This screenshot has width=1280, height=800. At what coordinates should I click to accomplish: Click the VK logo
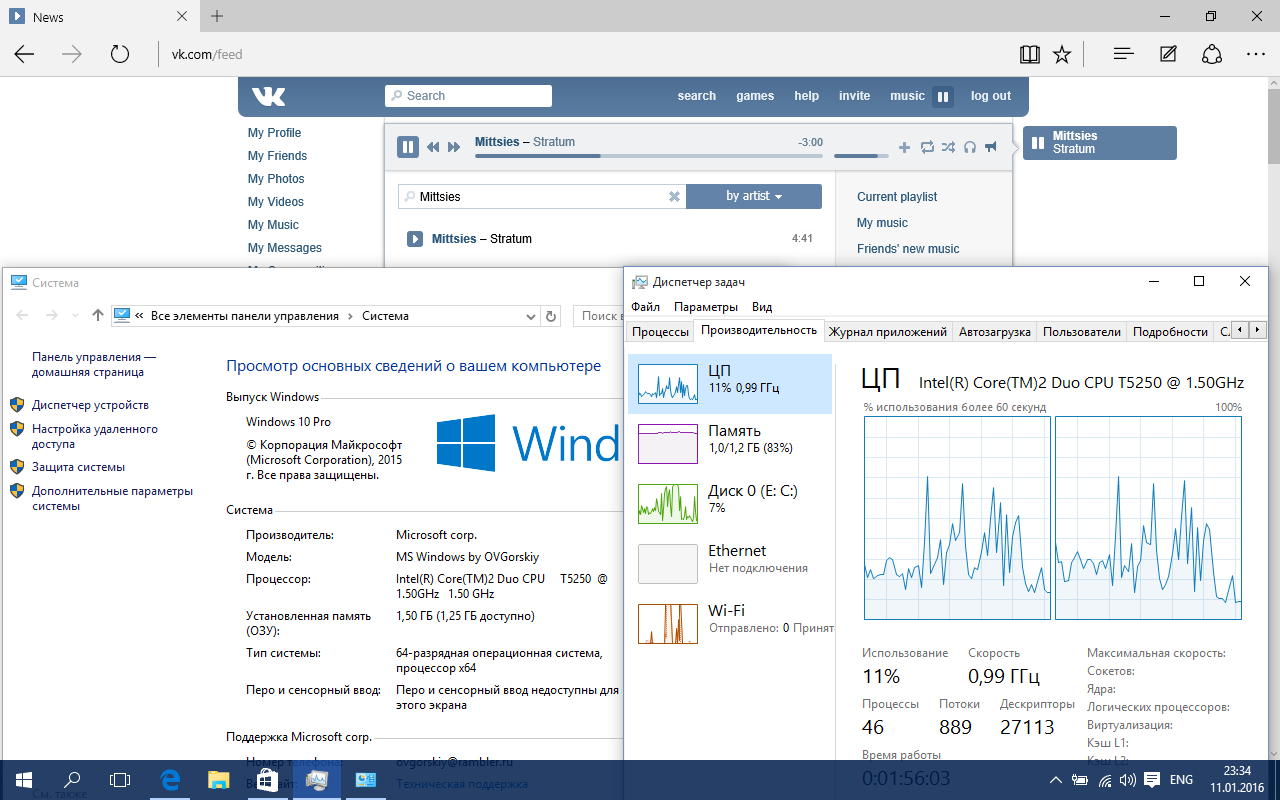click(x=268, y=96)
